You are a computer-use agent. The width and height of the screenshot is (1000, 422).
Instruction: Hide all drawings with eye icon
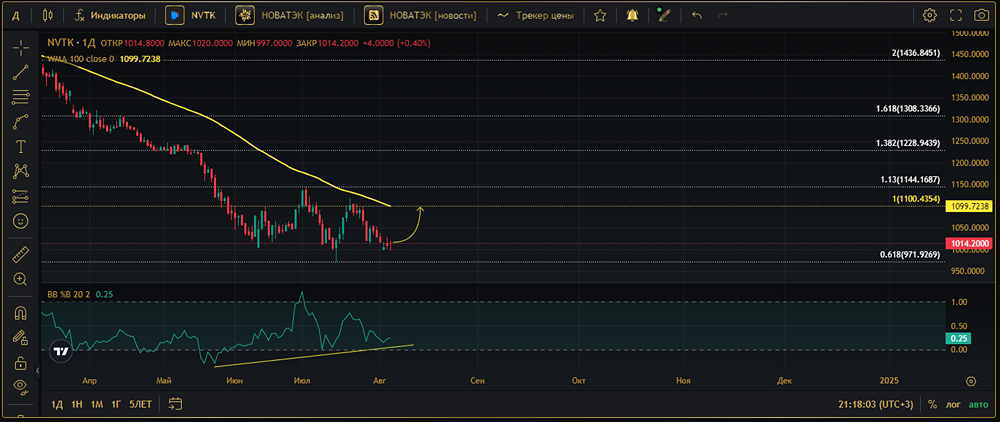pyautogui.click(x=21, y=385)
